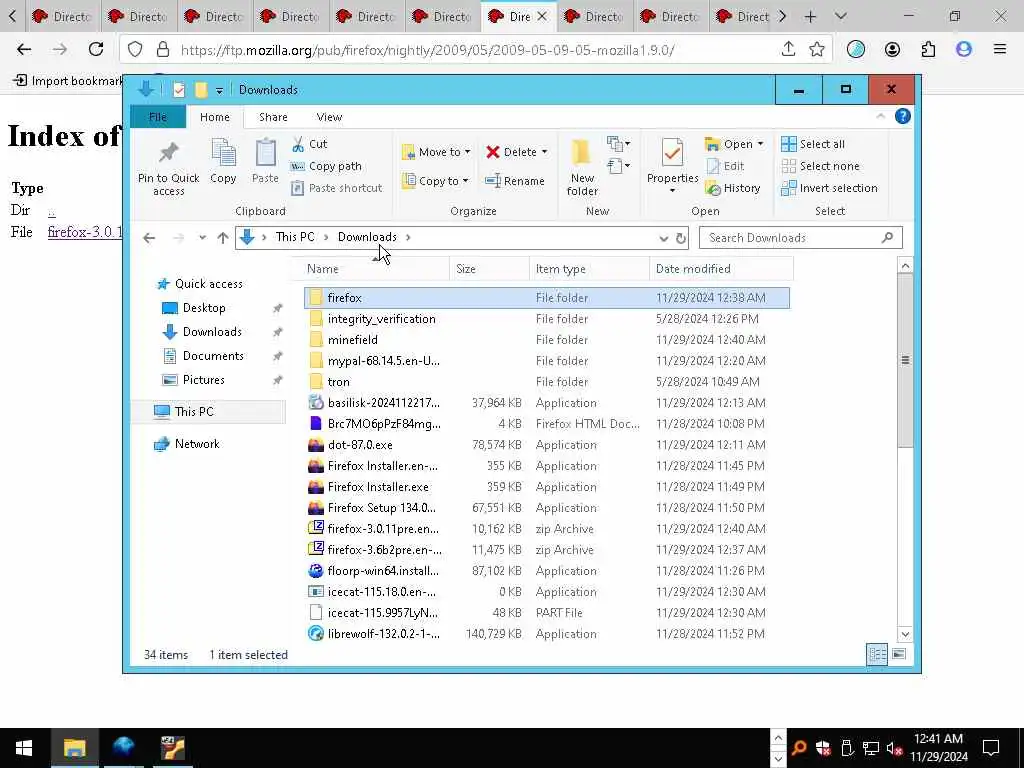
Task: Click Import bookmarks in Firefox
Action: (67, 80)
